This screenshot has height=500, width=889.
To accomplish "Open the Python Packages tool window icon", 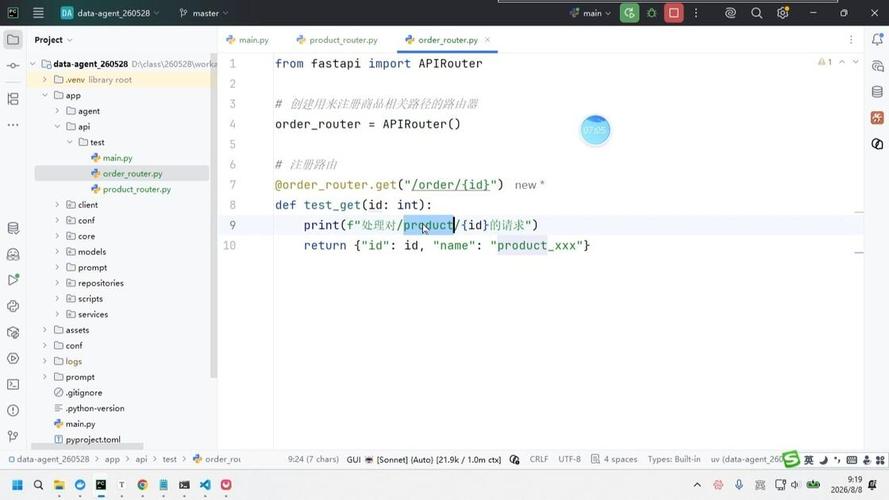I will (x=13, y=333).
